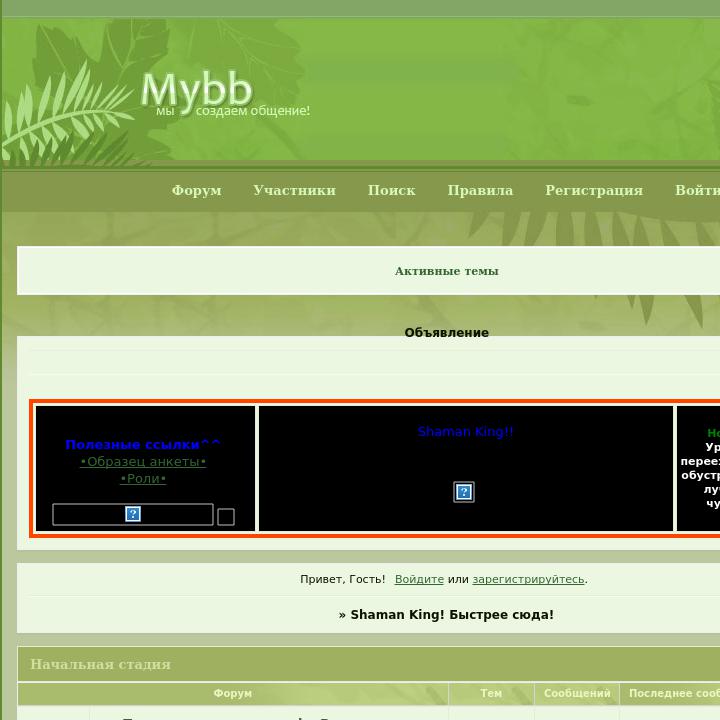Click the зарегистрируйтесь link

(528, 579)
